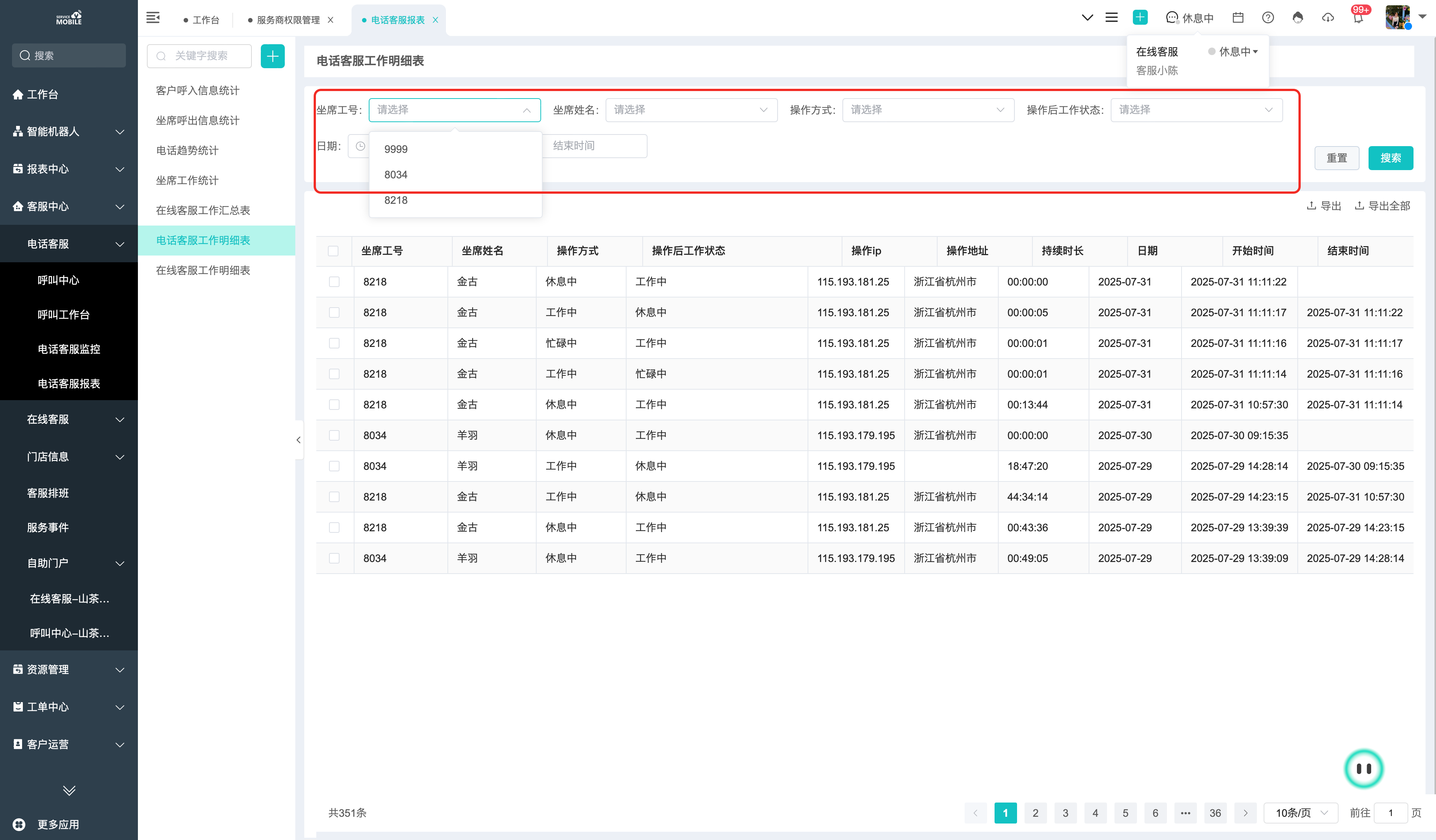Click the 关键字搜索 keyword search field
The width and height of the screenshot is (1436, 840).
coord(199,56)
